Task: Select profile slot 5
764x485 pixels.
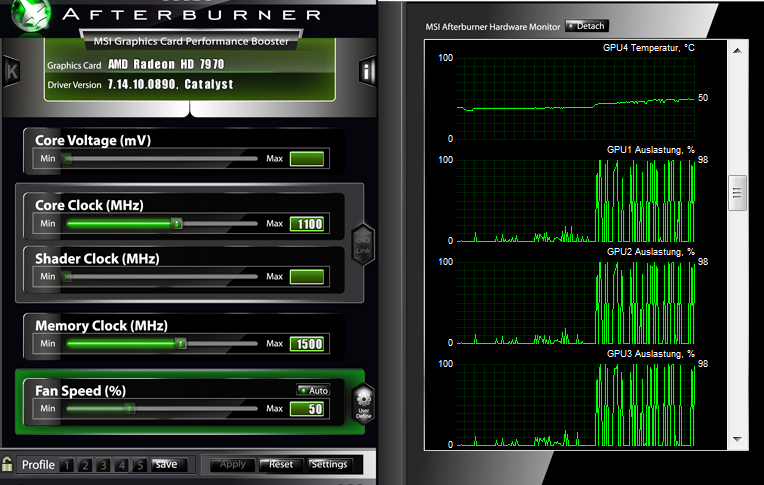Action: click(140, 465)
